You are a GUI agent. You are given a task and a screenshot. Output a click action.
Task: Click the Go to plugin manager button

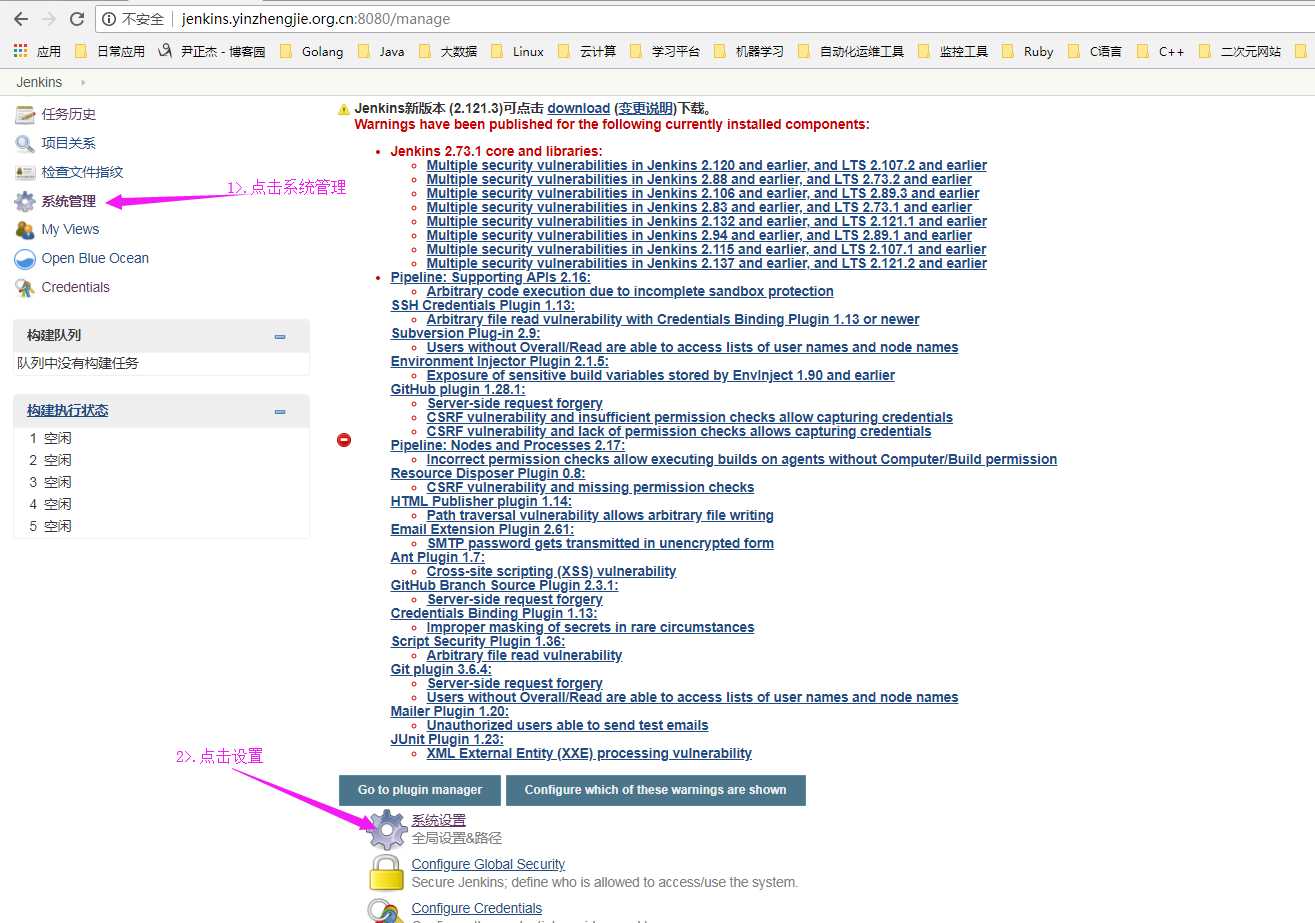click(x=420, y=790)
